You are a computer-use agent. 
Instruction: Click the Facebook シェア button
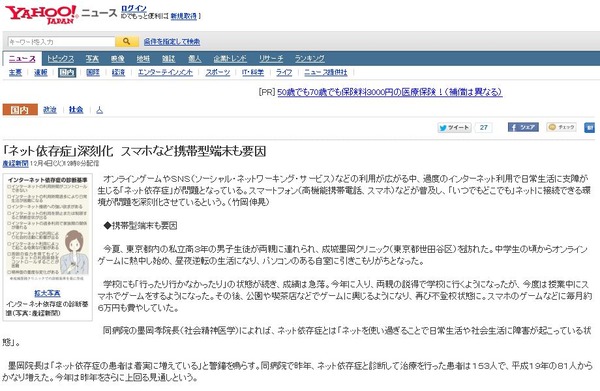(523, 127)
